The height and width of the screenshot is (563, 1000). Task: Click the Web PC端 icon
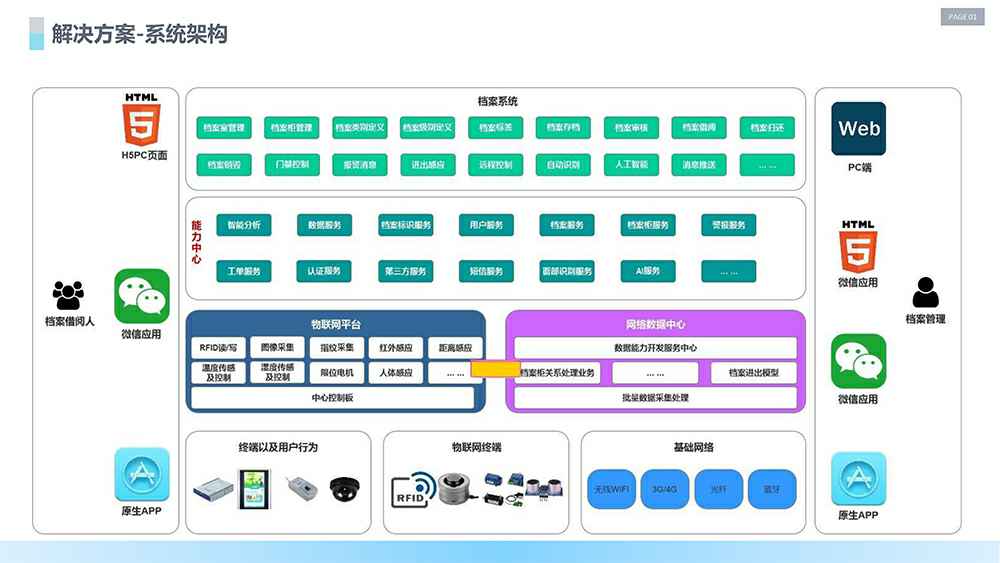point(859,129)
